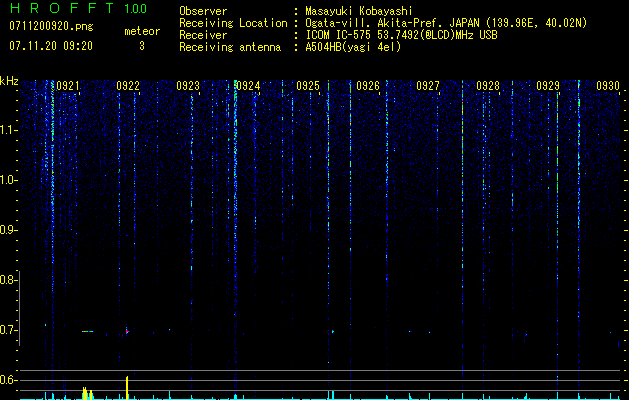Click the 0.6 kHz axis label
629x400 pixels.
coord(8,380)
